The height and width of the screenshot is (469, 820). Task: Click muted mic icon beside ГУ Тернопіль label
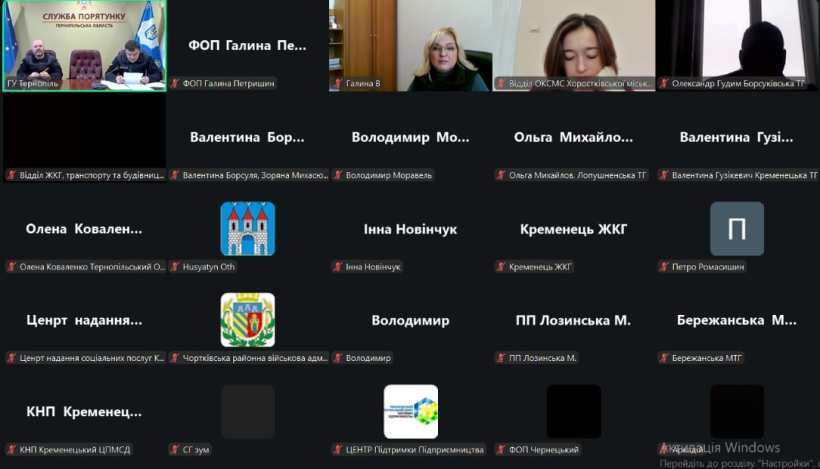pos(11,83)
